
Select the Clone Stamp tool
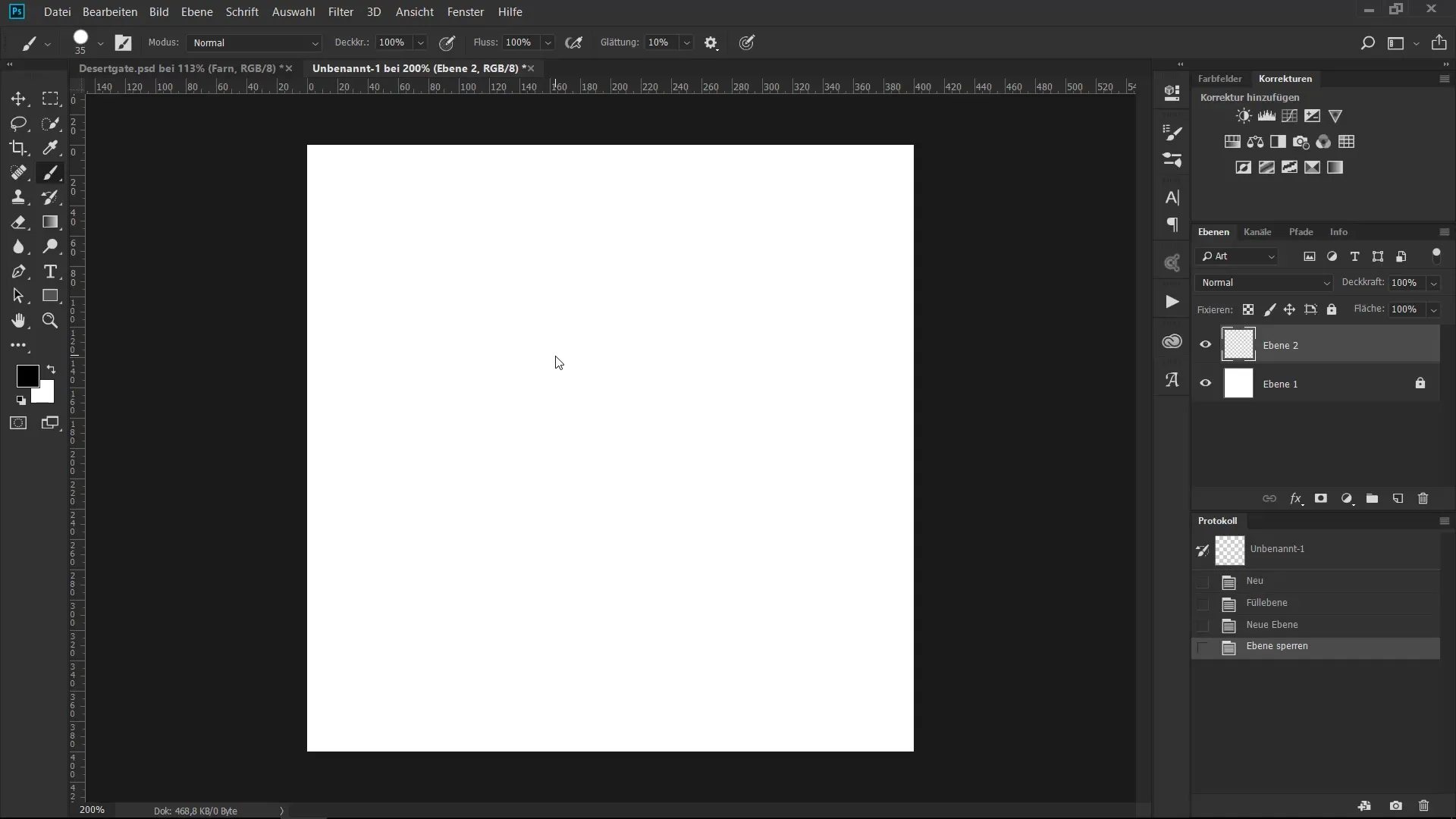[x=18, y=197]
